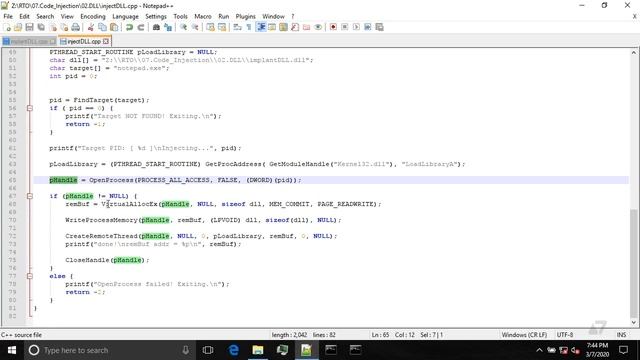Open the Window menu
This screenshot has height=360, width=640.
coord(273,16)
